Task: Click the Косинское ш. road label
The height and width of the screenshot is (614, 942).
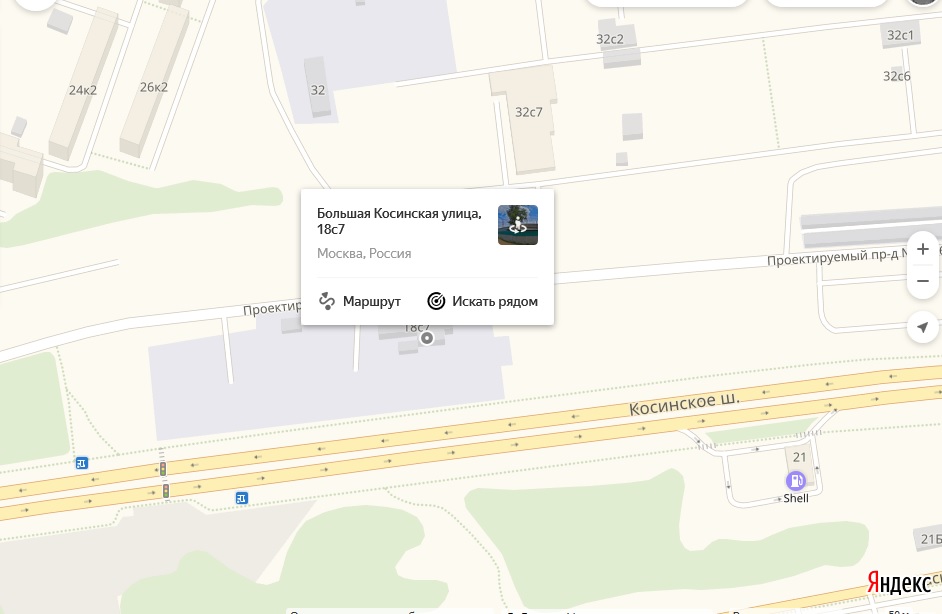Action: [684, 403]
